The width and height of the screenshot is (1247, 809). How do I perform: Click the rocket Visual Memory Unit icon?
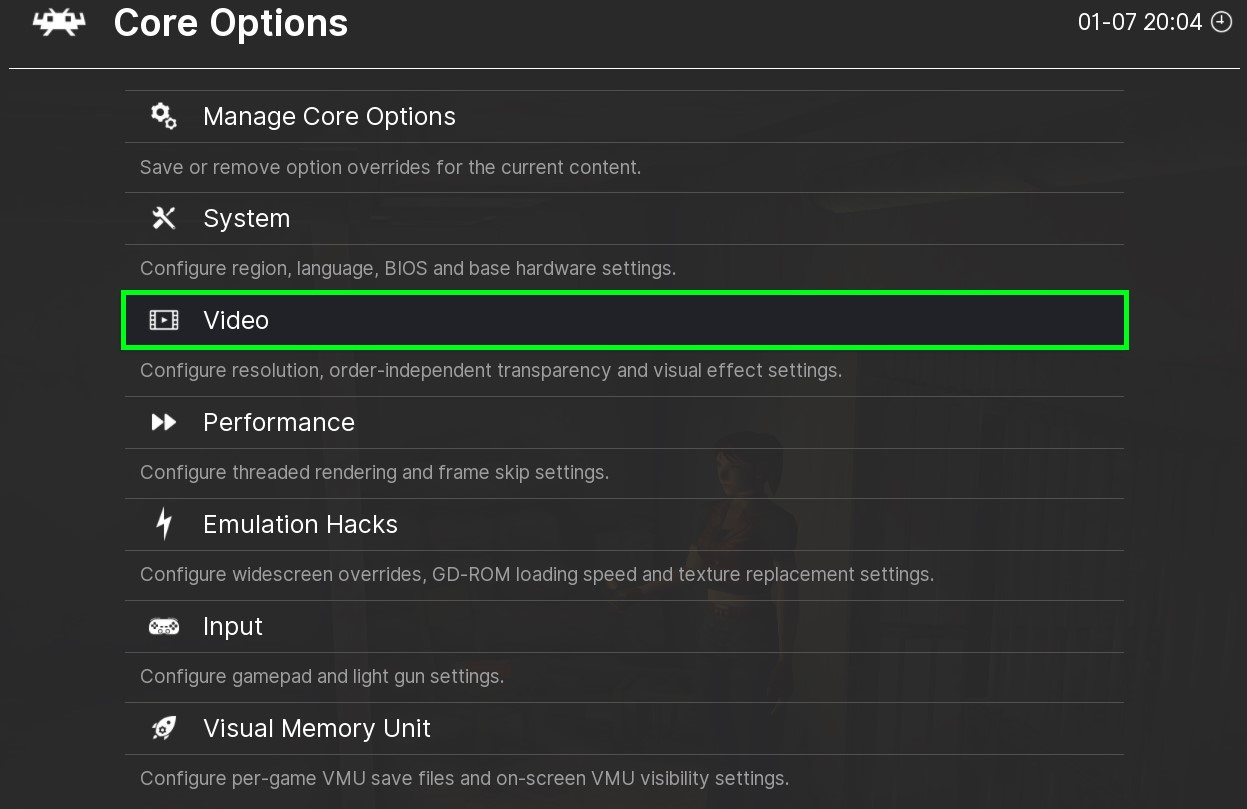pos(164,728)
